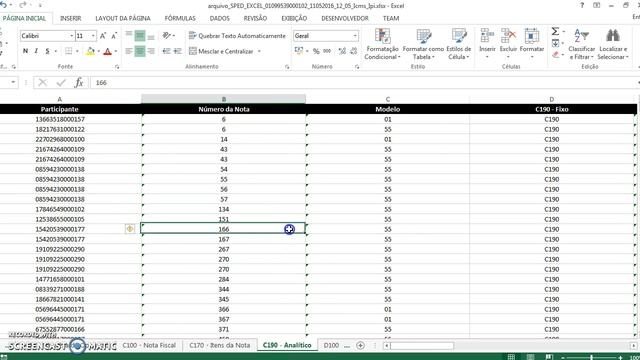Toggle underline formatting (S)
This screenshot has height=360, width=640.
click(47, 51)
